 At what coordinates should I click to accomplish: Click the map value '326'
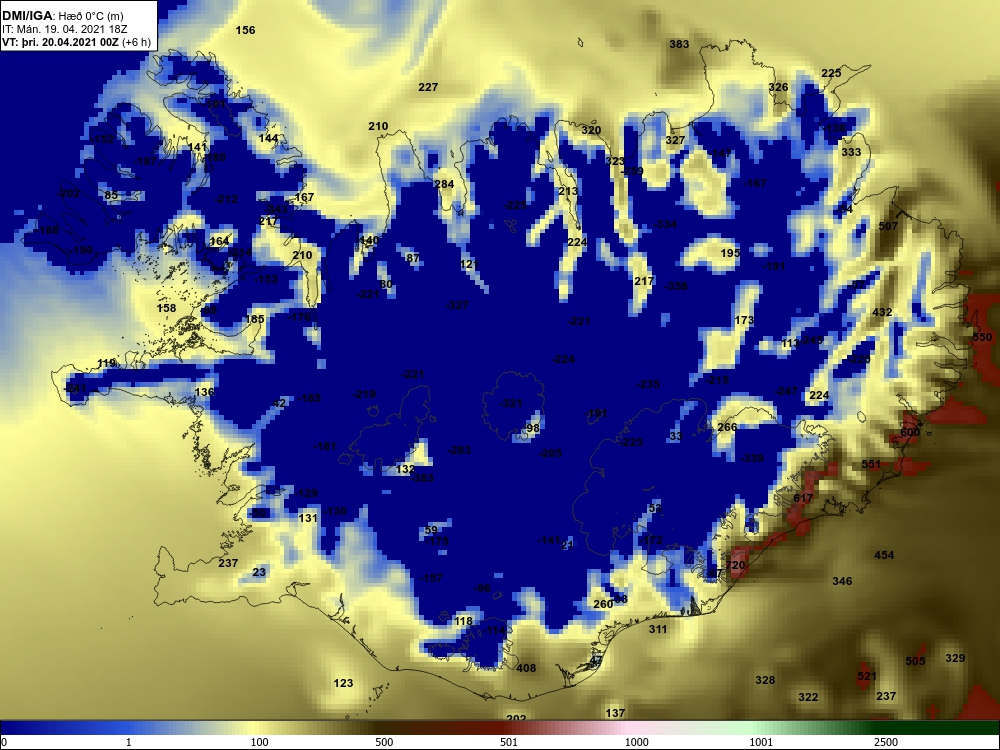coord(778,87)
